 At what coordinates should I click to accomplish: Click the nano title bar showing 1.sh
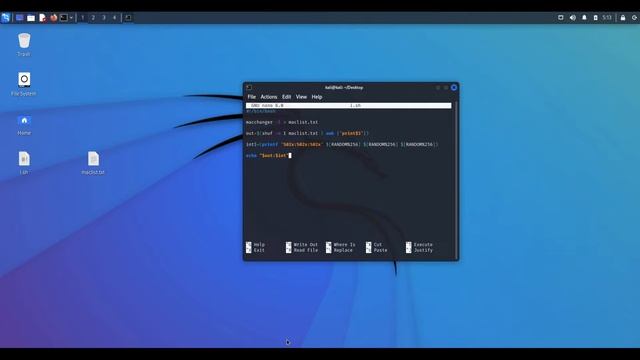click(349, 105)
